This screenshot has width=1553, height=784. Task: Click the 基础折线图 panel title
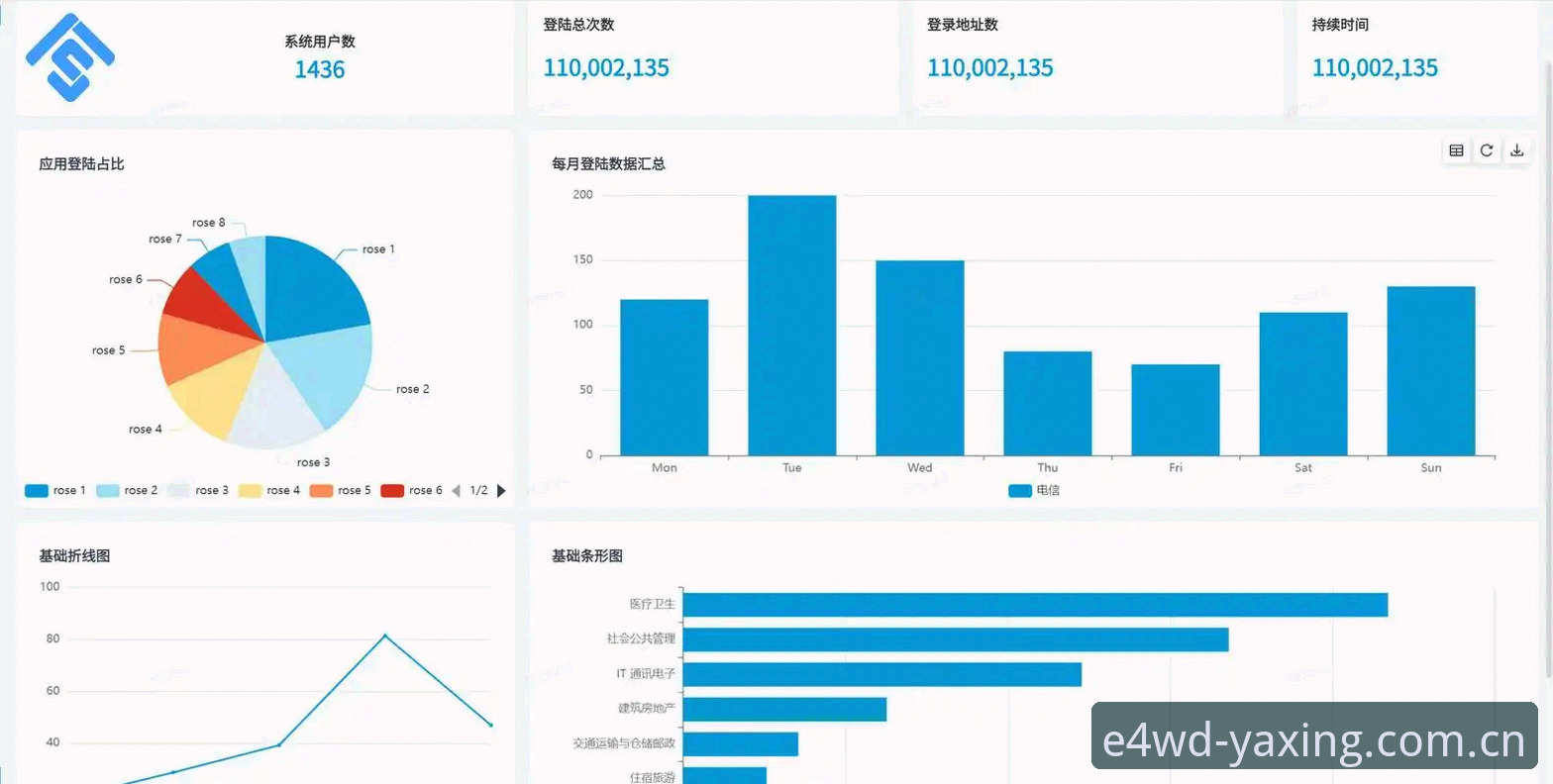74,556
